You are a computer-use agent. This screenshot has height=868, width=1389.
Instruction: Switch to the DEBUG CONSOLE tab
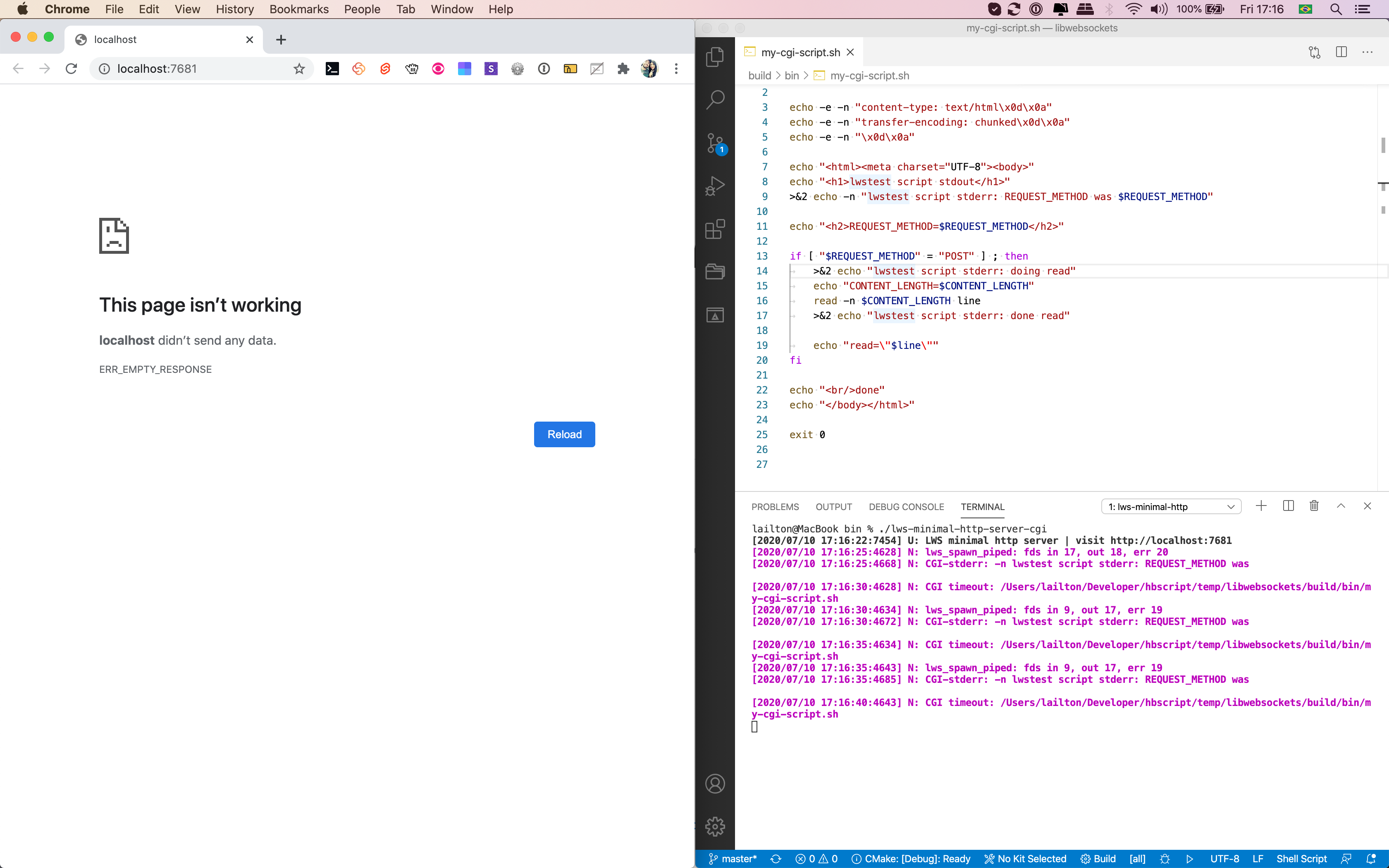(x=906, y=507)
